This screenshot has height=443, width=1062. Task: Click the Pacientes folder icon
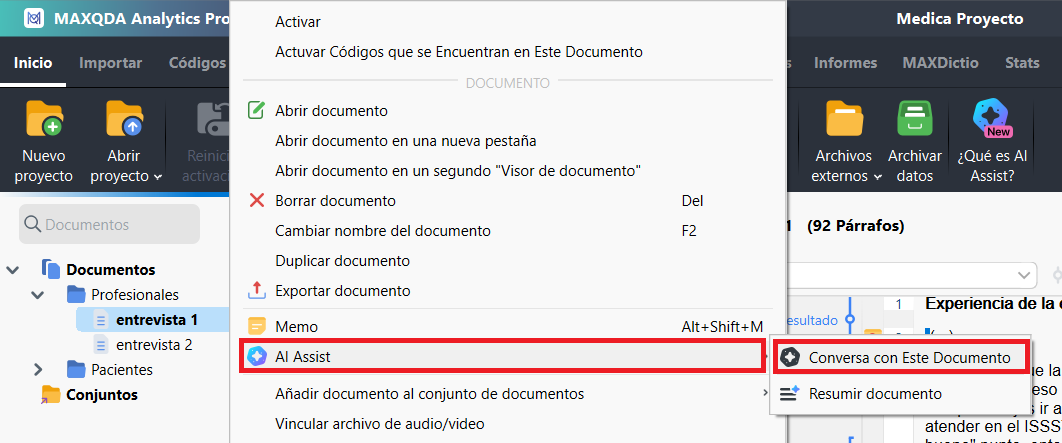76,370
